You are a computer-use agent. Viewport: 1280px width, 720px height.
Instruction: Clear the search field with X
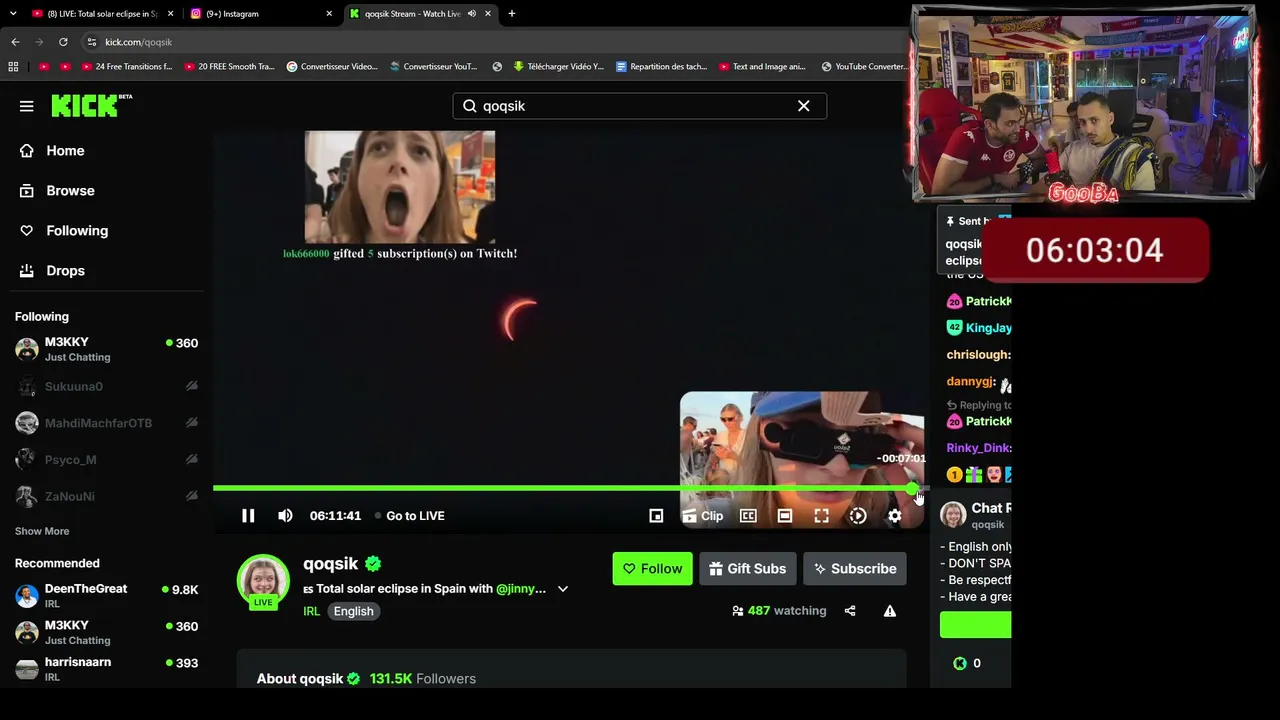[x=803, y=106]
